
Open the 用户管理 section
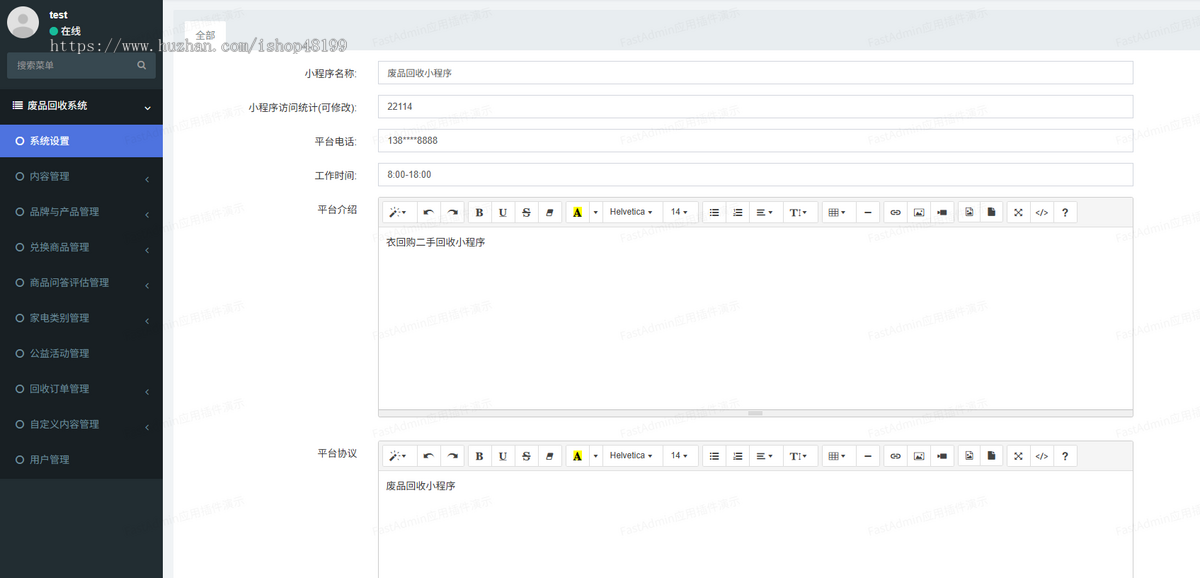[x=81, y=459]
